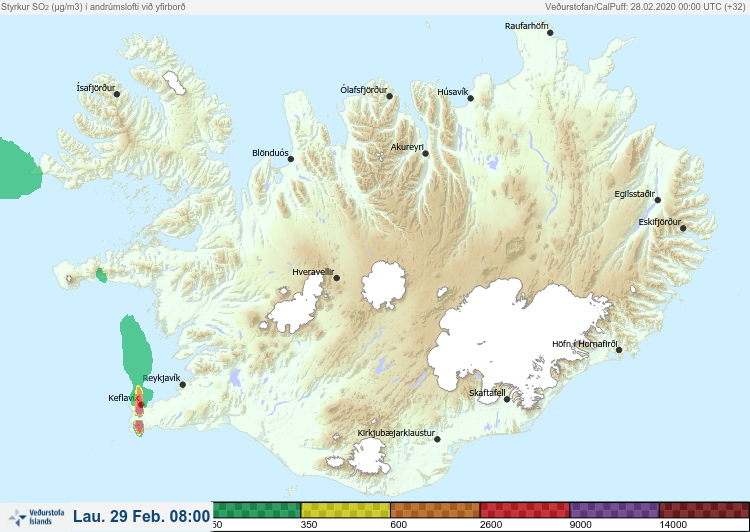The height and width of the screenshot is (532, 750).
Task: Click the Eskifjörður marker dot
Action: [683, 228]
